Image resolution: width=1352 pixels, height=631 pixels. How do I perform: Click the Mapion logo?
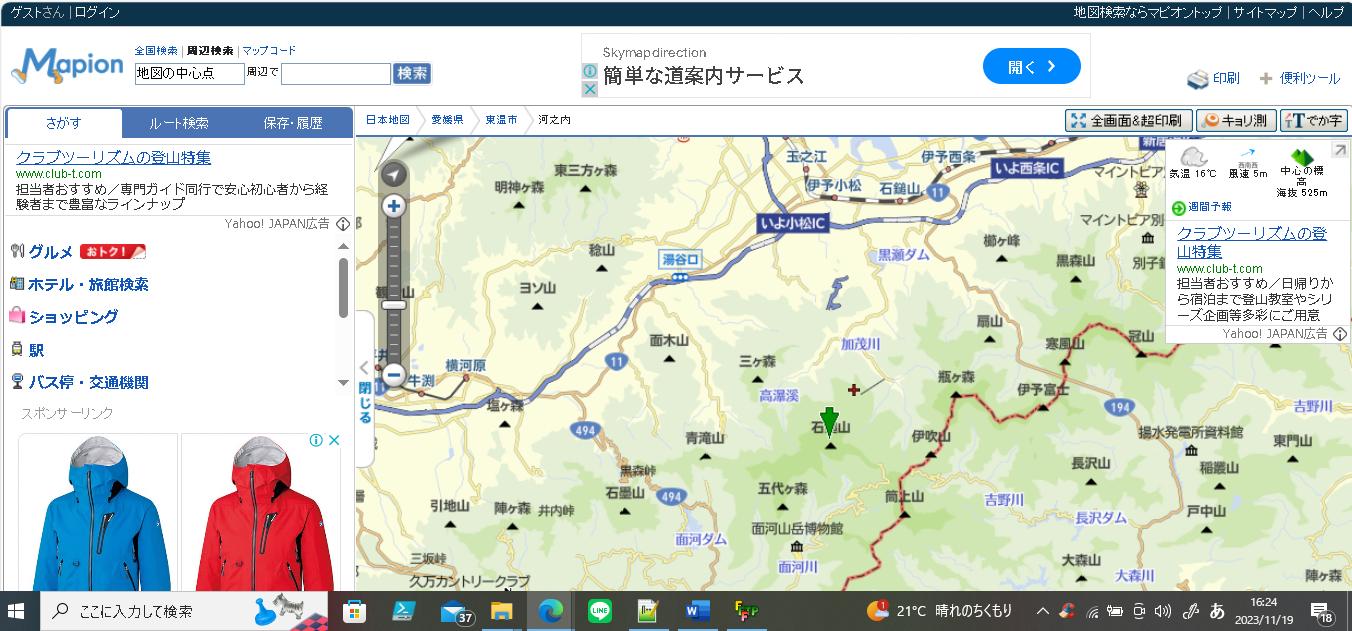click(x=67, y=66)
